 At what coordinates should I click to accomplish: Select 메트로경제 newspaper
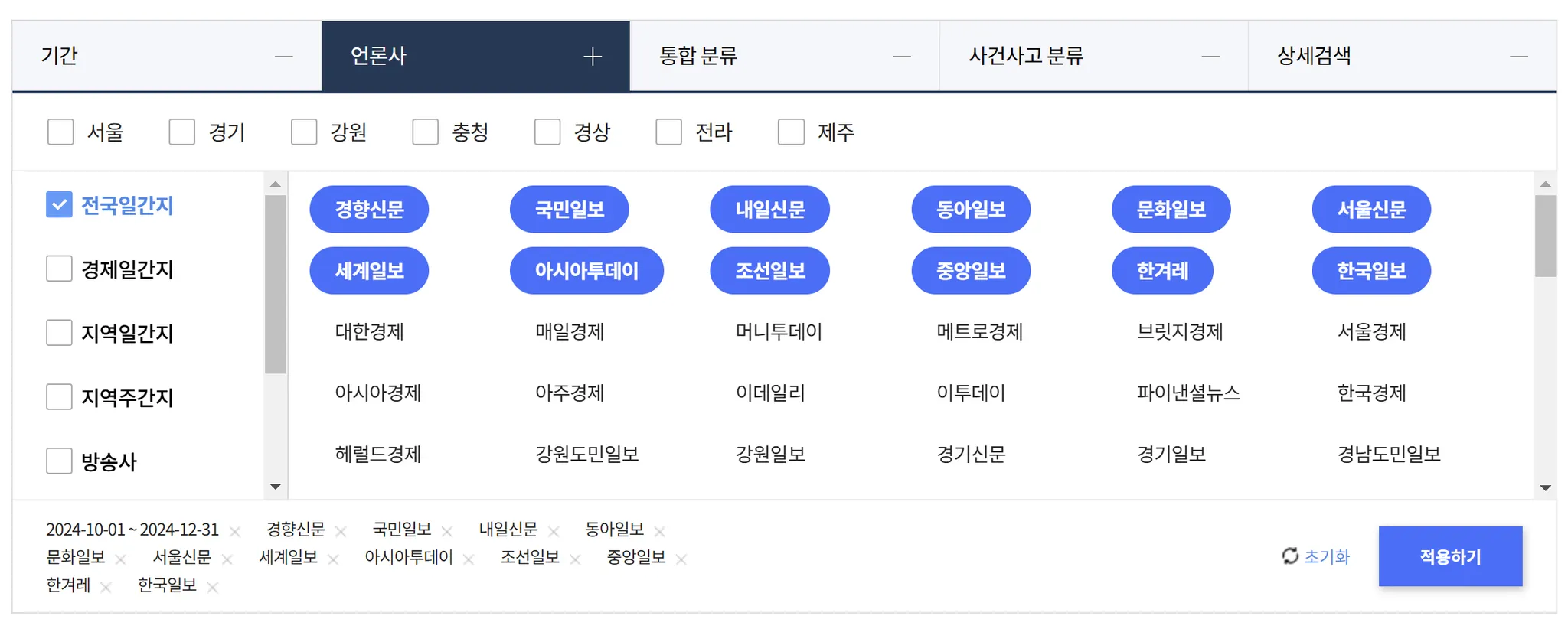[980, 331]
